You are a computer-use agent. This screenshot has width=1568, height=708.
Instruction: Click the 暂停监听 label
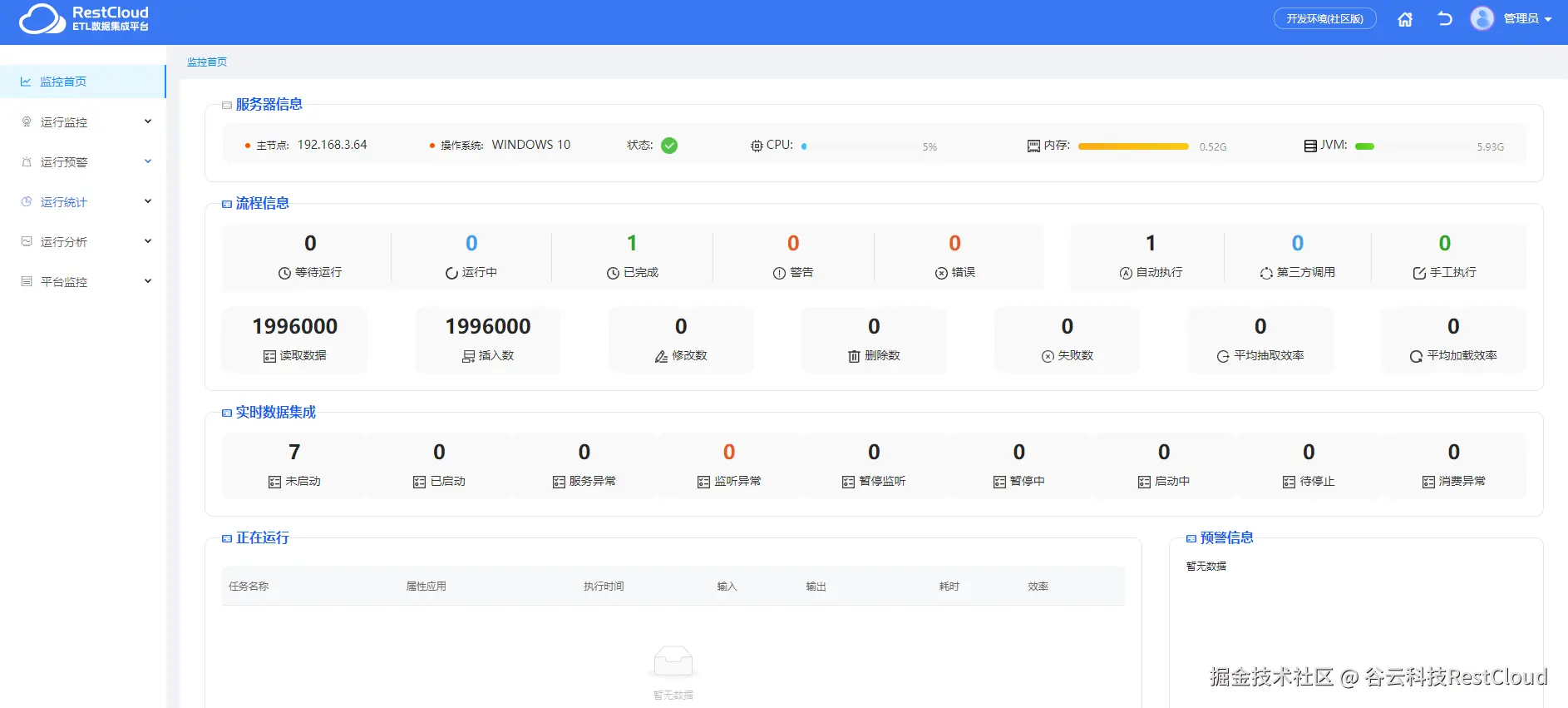(882, 481)
